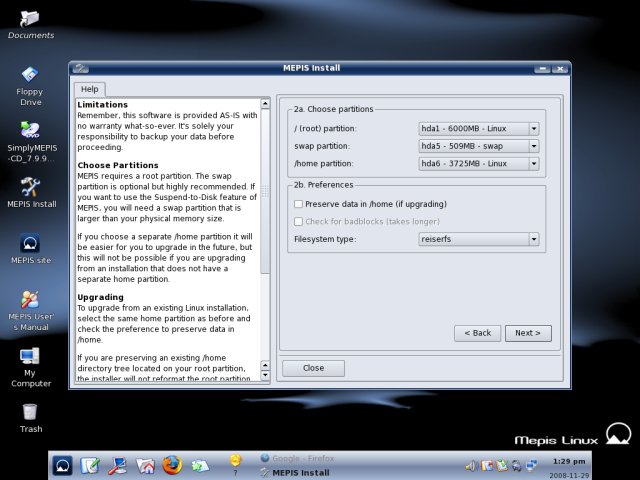Viewport: 640px width, 480px height.
Task: Click the MEPIS Install title bar text
Action: tap(311, 68)
